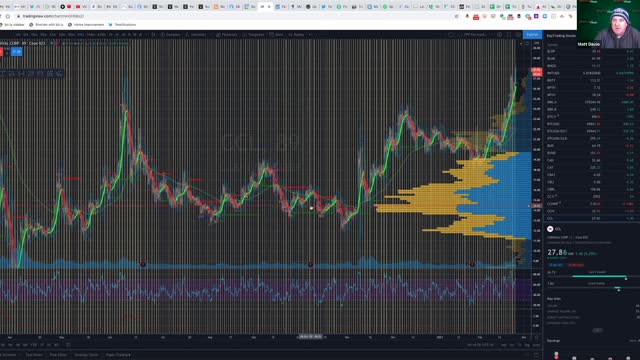
Task: Open the Alert tool in toolbar
Action: pos(276,35)
